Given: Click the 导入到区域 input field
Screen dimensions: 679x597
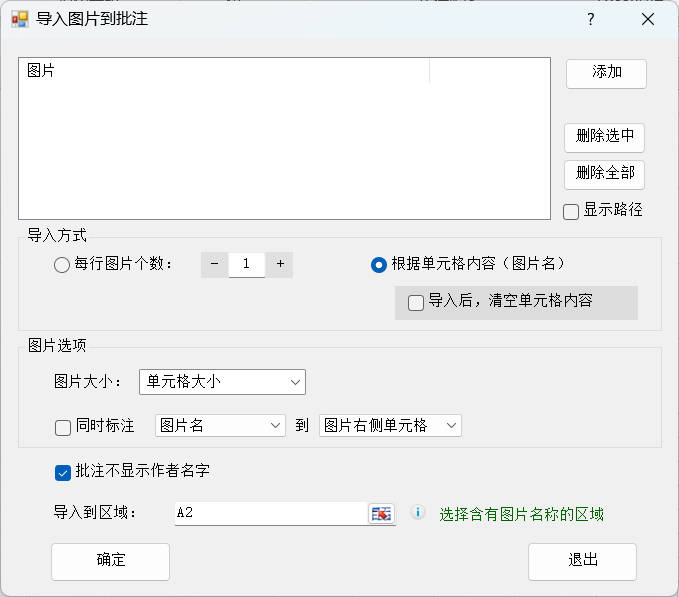Looking at the screenshot, I should point(270,513).
